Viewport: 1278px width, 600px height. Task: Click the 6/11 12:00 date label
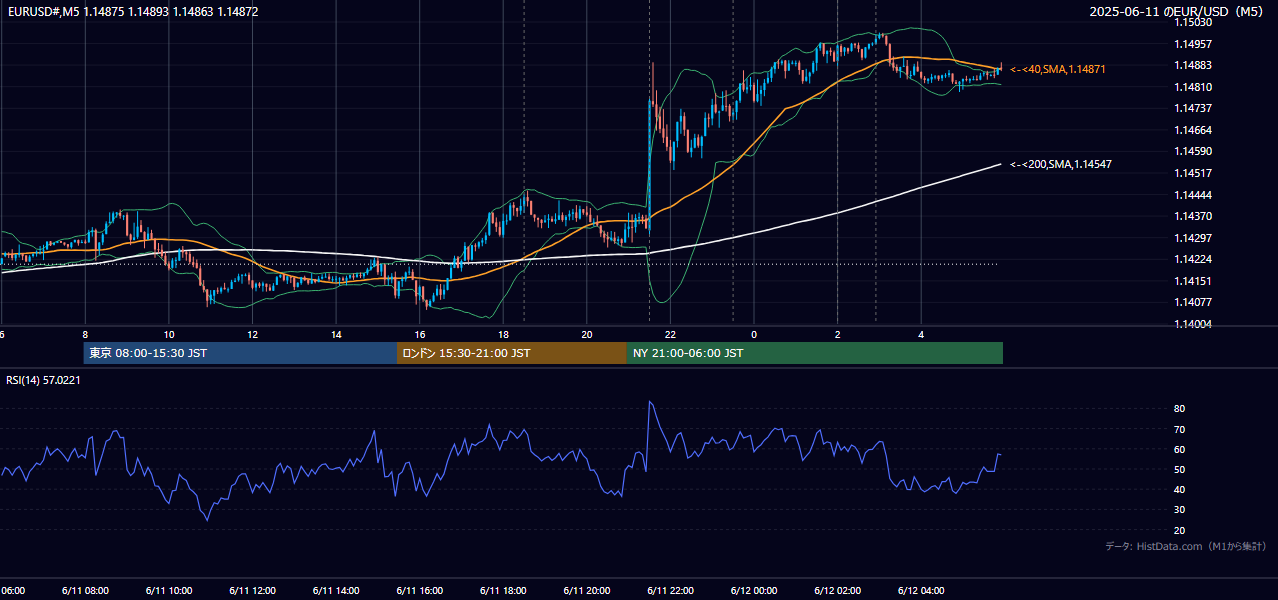point(252,591)
